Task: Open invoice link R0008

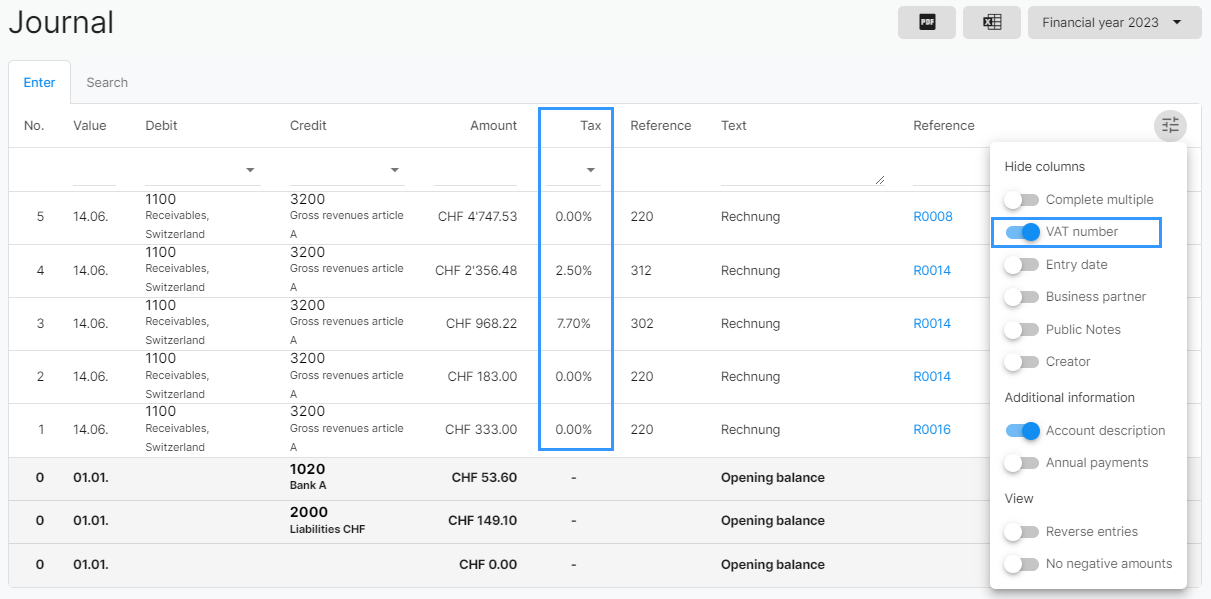Action: (932, 217)
